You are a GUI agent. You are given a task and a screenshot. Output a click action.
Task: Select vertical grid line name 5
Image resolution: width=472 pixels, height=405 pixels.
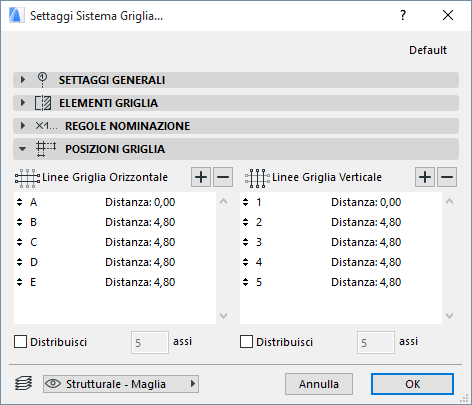pos(259,282)
